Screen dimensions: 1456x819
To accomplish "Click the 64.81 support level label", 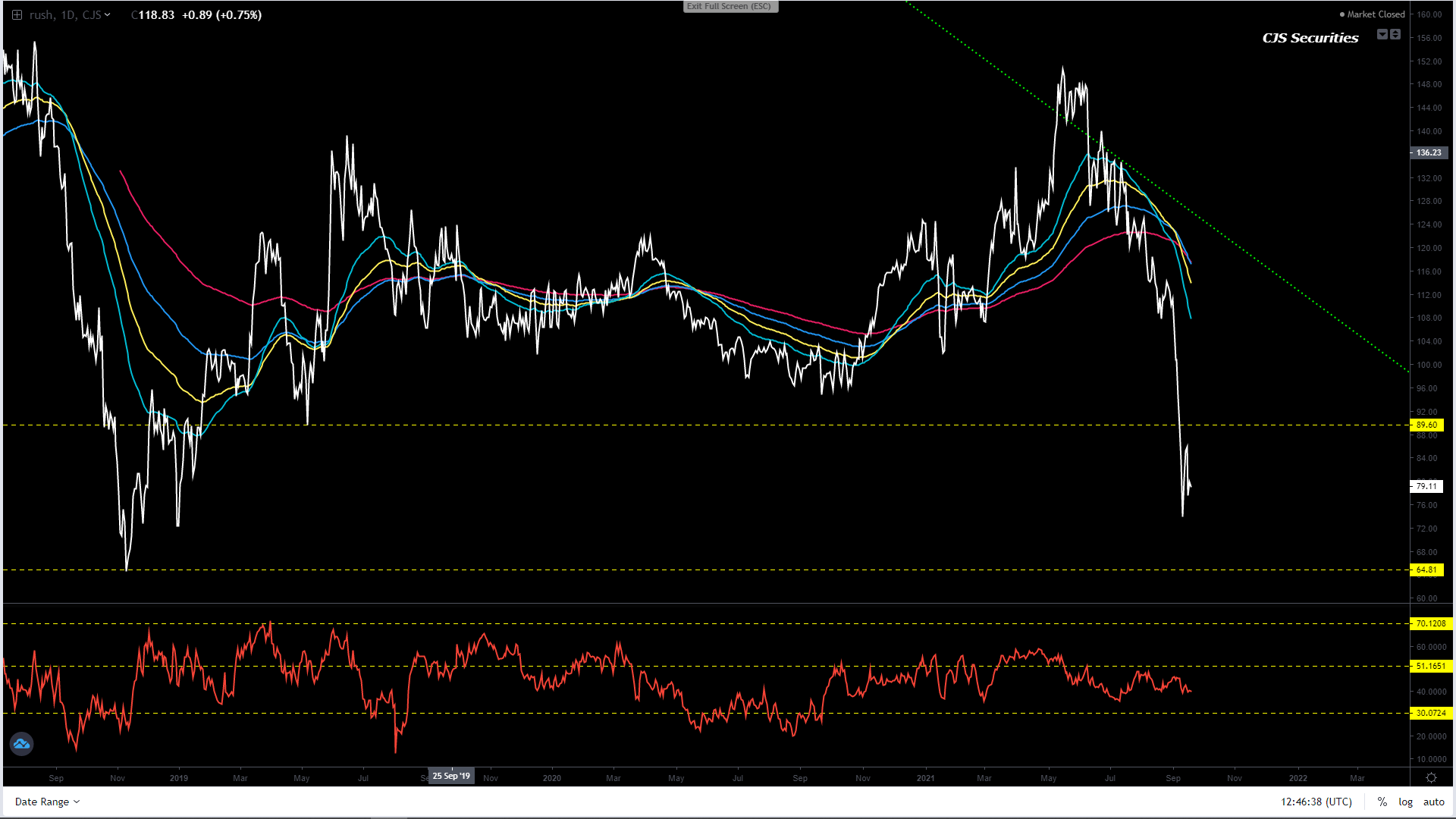I will pyautogui.click(x=1426, y=570).
